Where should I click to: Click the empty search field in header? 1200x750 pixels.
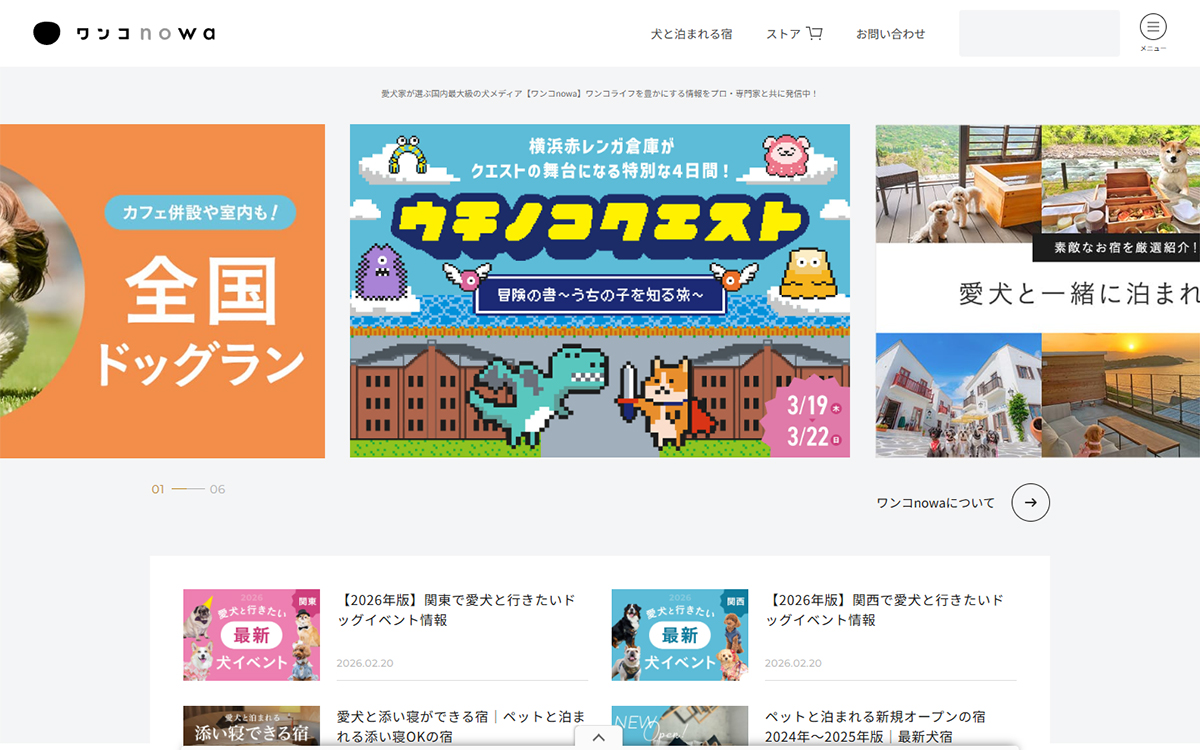point(1039,34)
